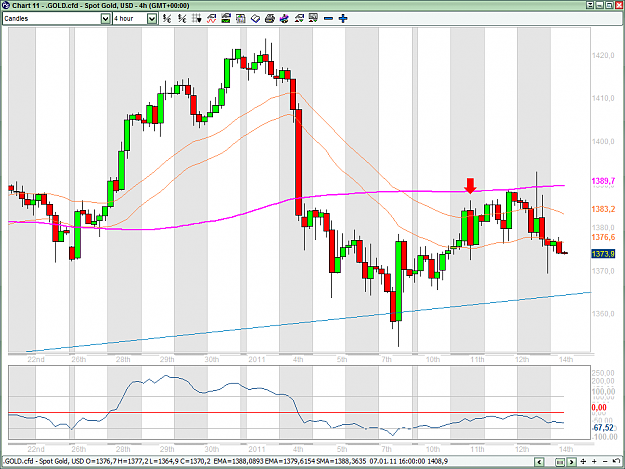Click the bottom scrollbar thumb

560,461
